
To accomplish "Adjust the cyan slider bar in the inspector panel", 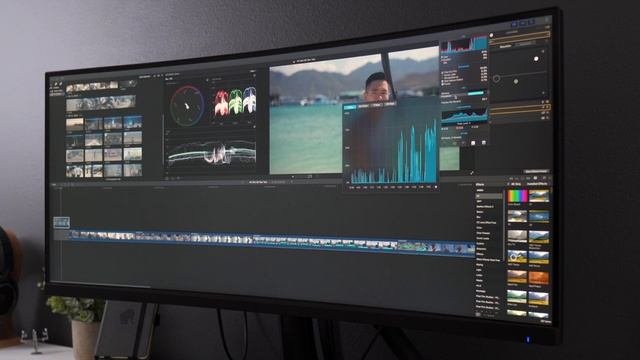I will pos(476,93).
